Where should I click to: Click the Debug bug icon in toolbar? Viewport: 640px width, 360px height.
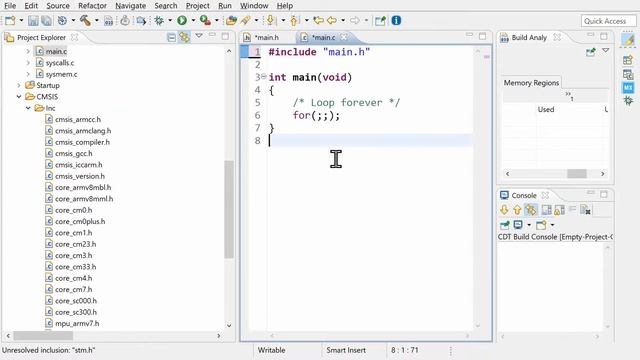click(x=159, y=20)
